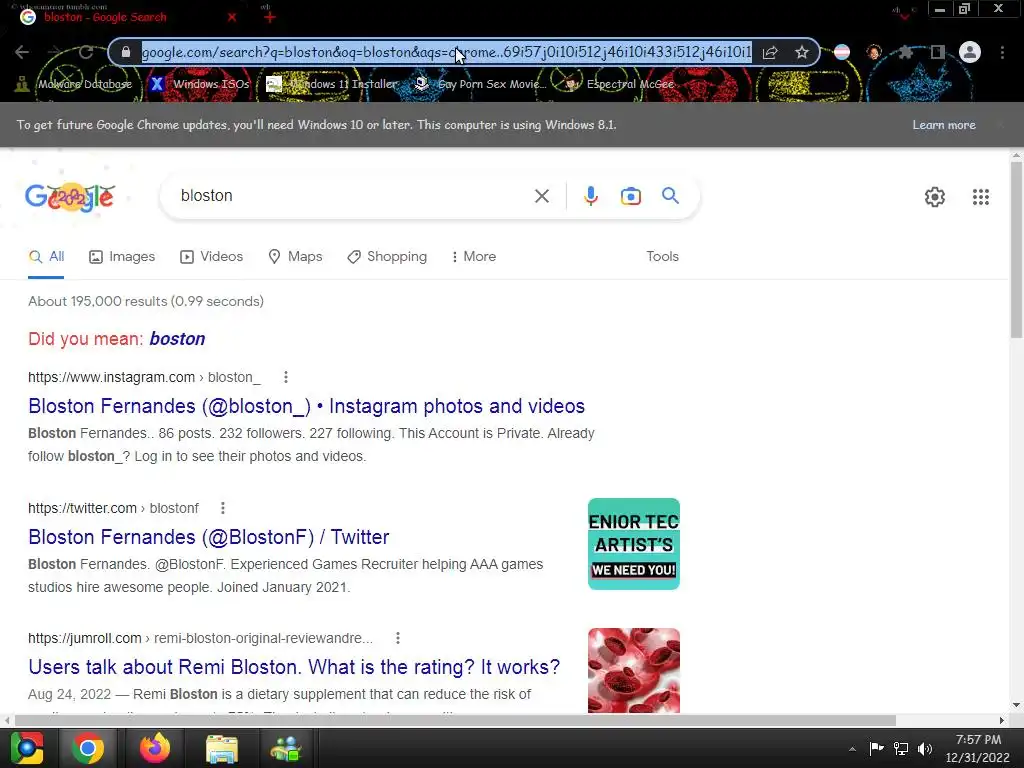Viewport: 1024px width, 768px height.
Task: Start voice search with microphone icon
Action: pos(591,196)
